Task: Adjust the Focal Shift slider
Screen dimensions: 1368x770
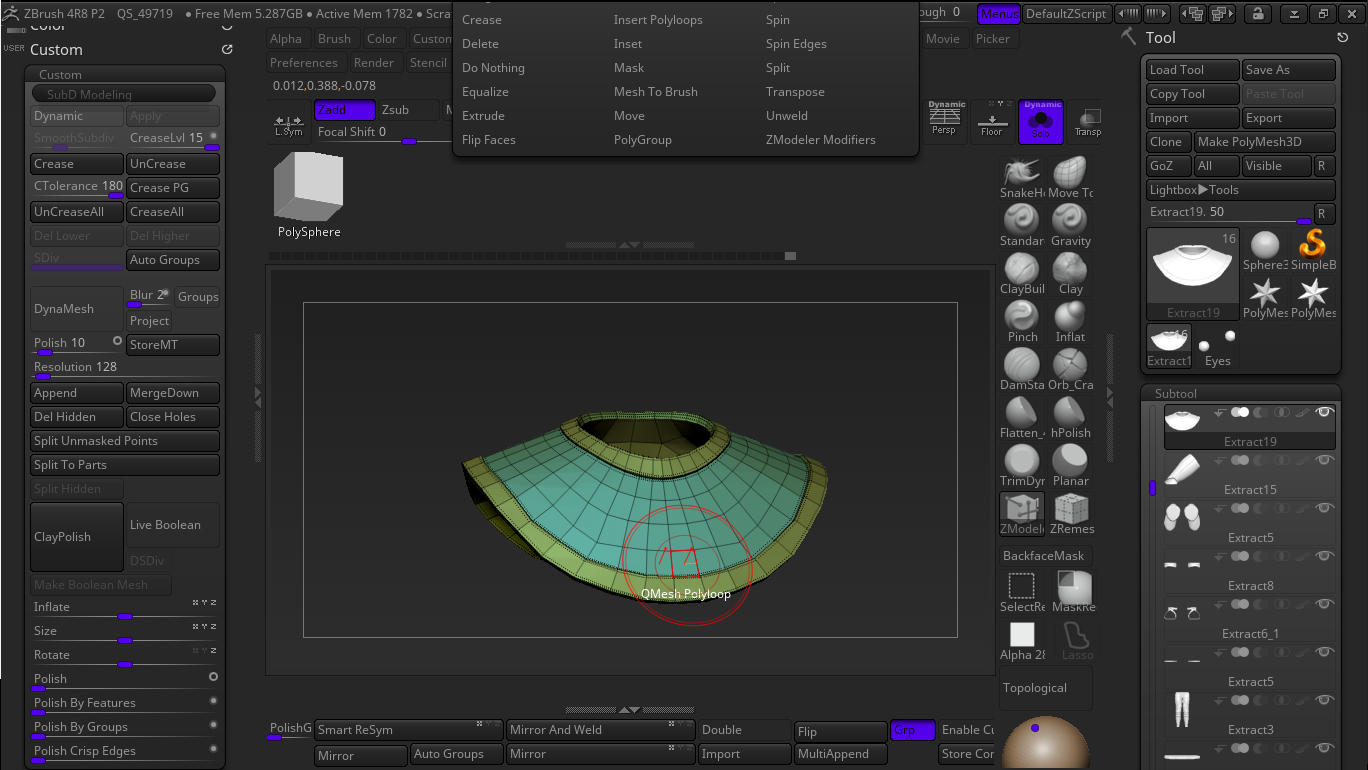Action: tap(382, 133)
